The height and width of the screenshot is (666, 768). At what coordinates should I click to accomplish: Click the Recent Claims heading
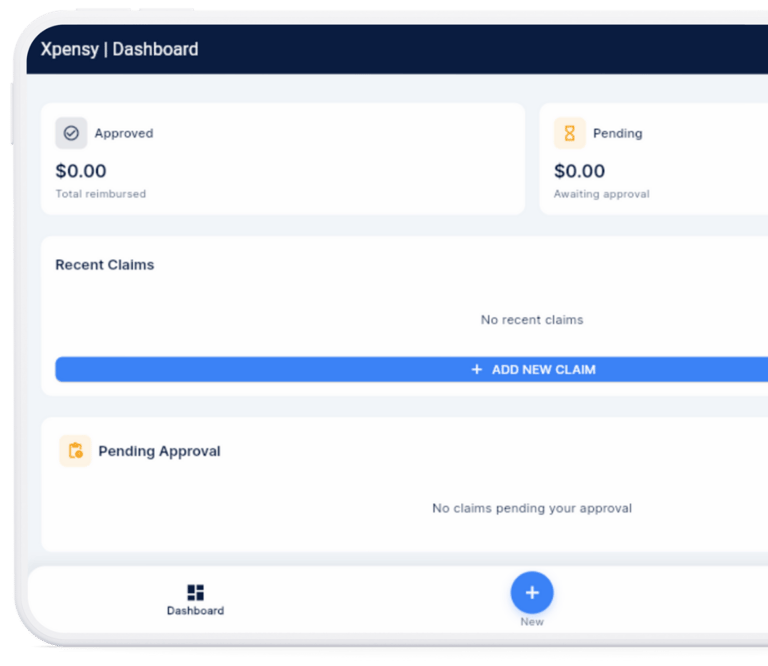(x=105, y=264)
